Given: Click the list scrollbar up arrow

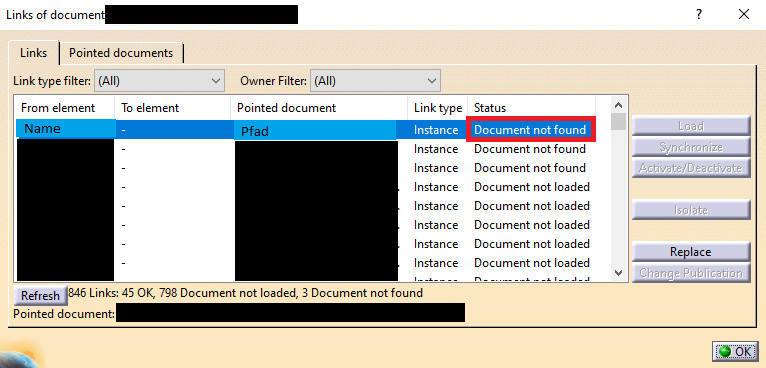Looking at the screenshot, I should tap(618, 105).
